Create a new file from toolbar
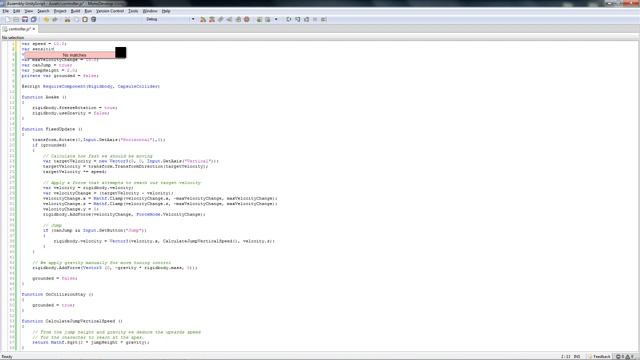This screenshot has height=360, width=640. [7, 20]
